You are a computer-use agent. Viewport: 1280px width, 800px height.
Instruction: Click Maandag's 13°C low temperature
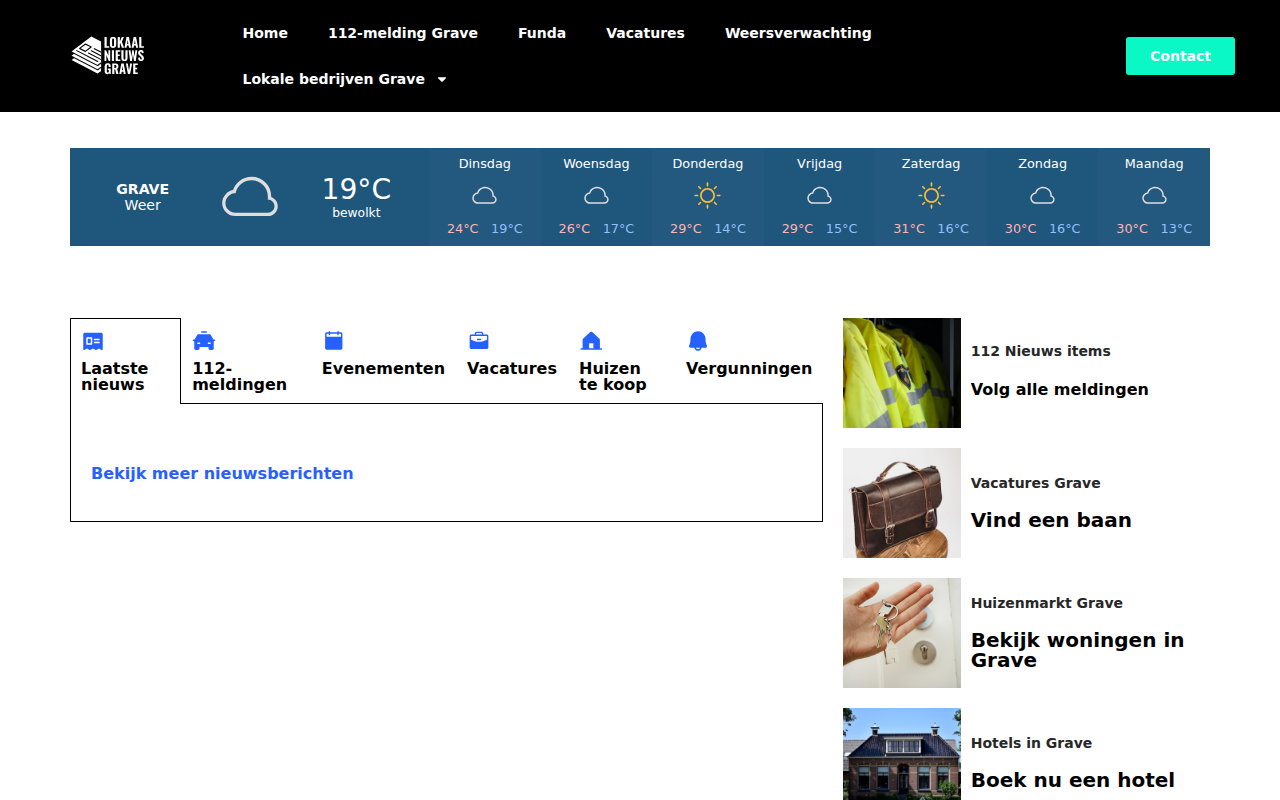coord(1176,229)
